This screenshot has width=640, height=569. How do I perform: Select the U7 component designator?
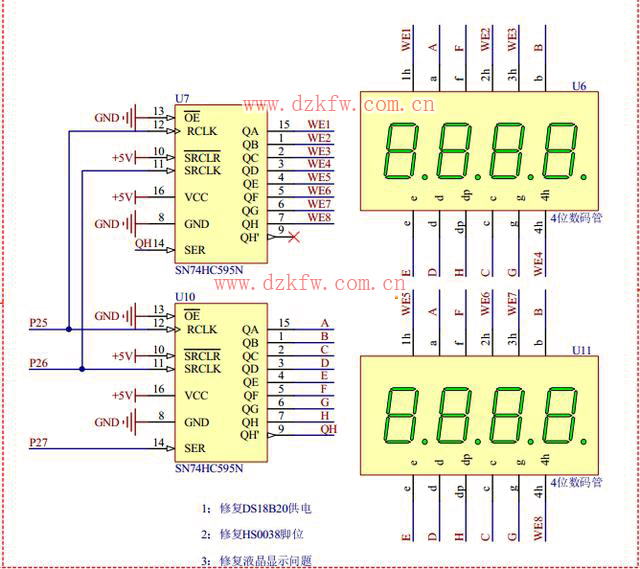coord(181,98)
